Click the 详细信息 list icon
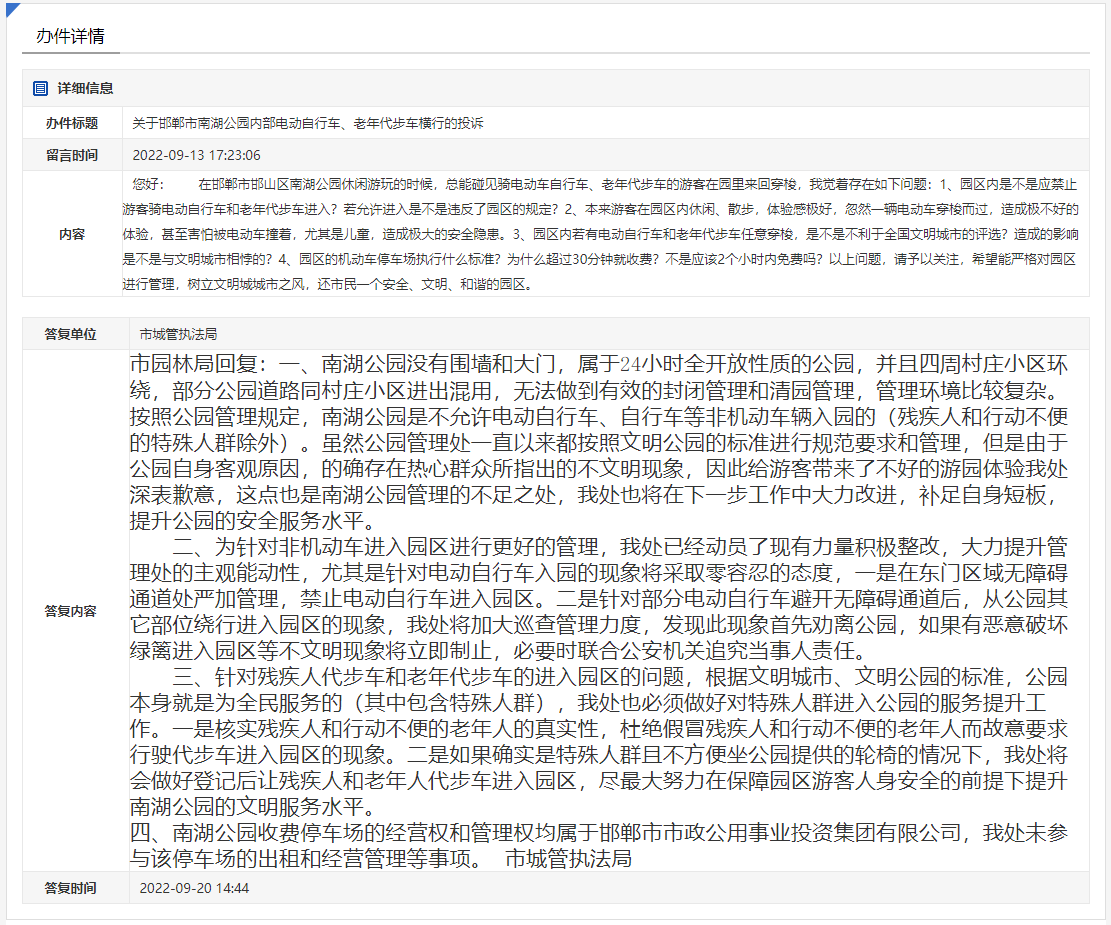Screen dimensions: 1111x925 tap(40, 89)
